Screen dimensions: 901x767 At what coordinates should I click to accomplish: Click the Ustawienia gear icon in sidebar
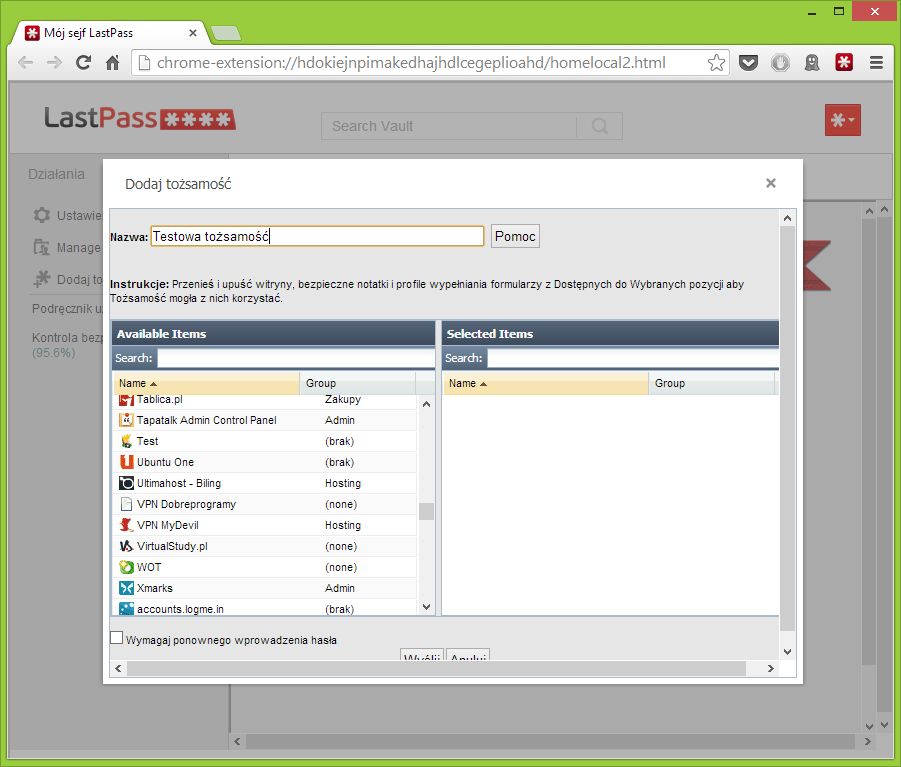click(41, 215)
